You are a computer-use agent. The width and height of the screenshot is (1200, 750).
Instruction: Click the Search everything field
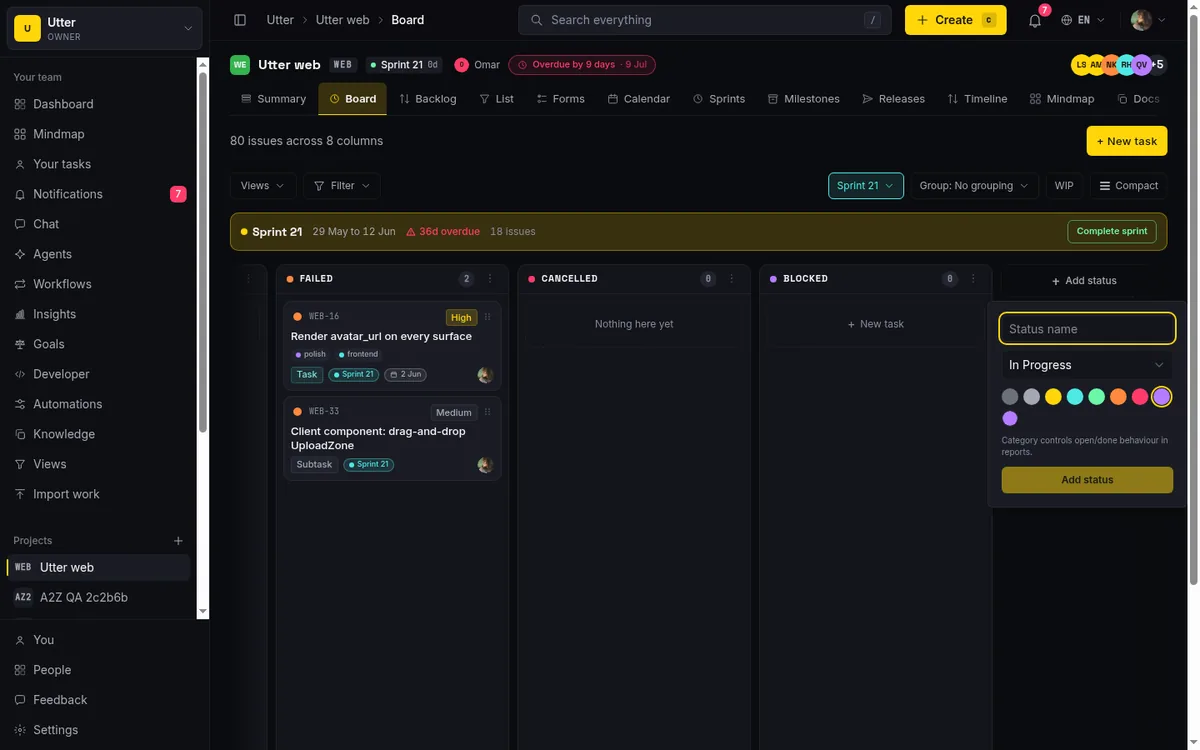[705, 20]
